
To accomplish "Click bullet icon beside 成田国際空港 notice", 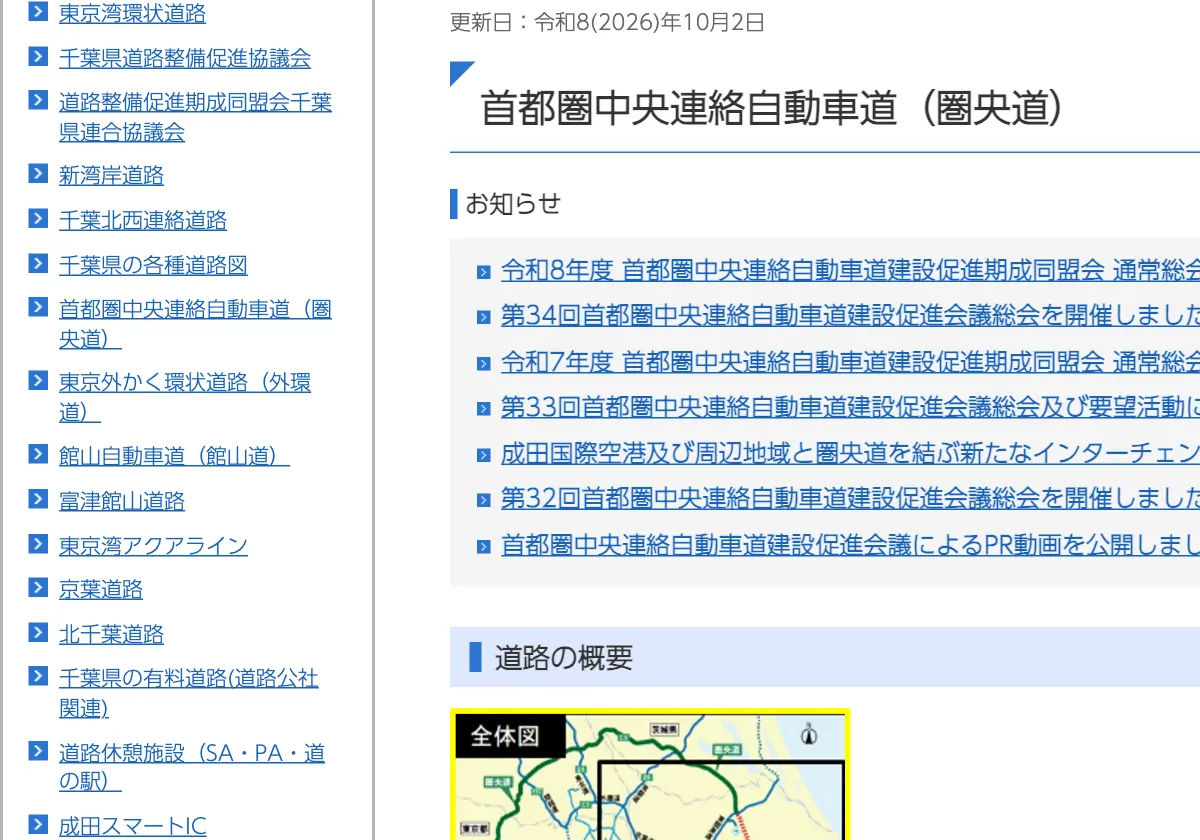I will tap(484, 455).
